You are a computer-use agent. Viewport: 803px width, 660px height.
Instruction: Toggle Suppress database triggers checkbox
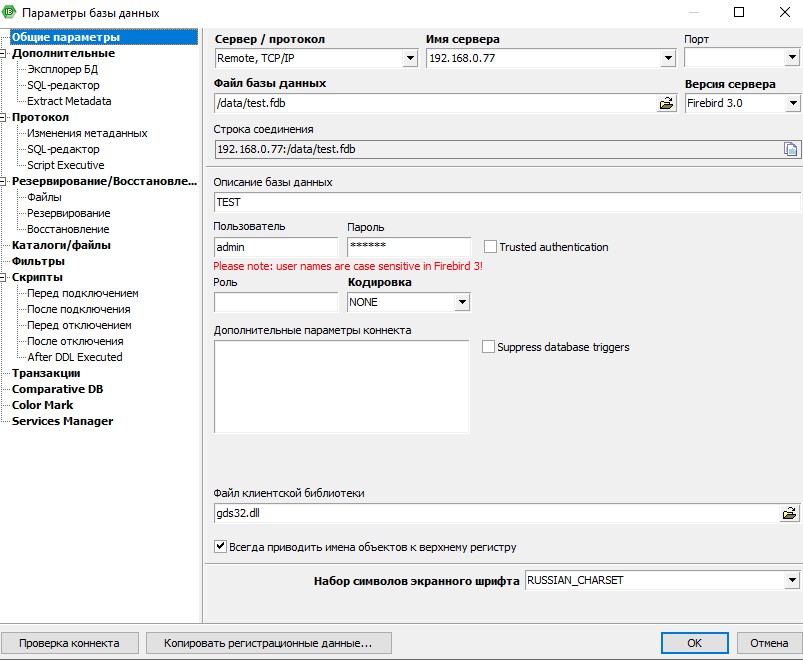(489, 347)
